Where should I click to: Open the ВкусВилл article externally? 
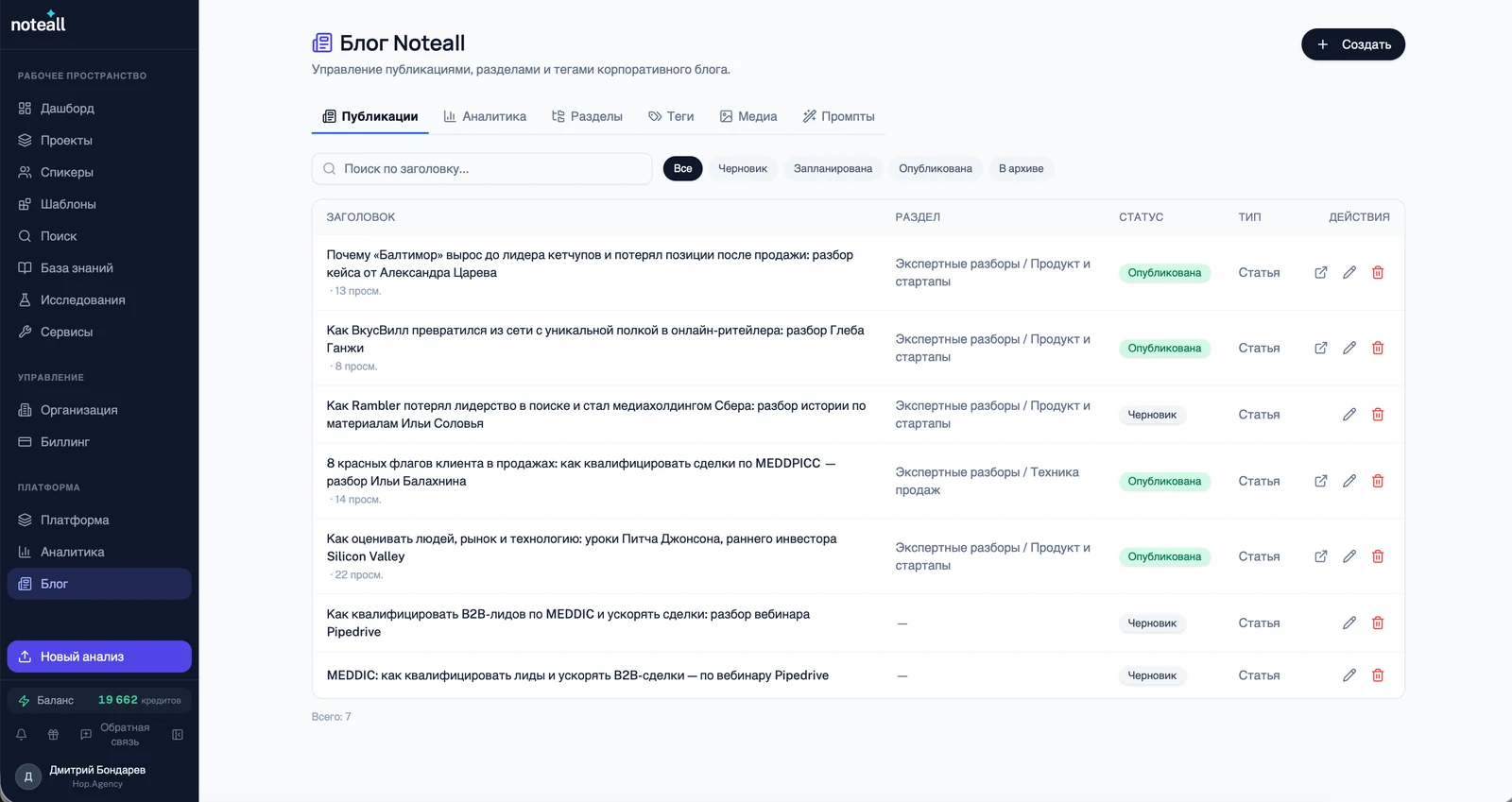click(1321, 349)
